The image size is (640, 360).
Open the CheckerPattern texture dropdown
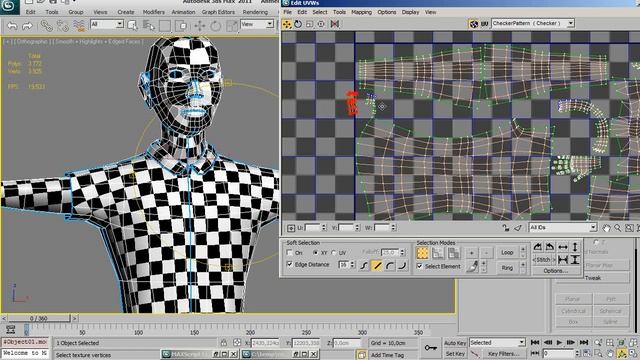tap(533, 23)
